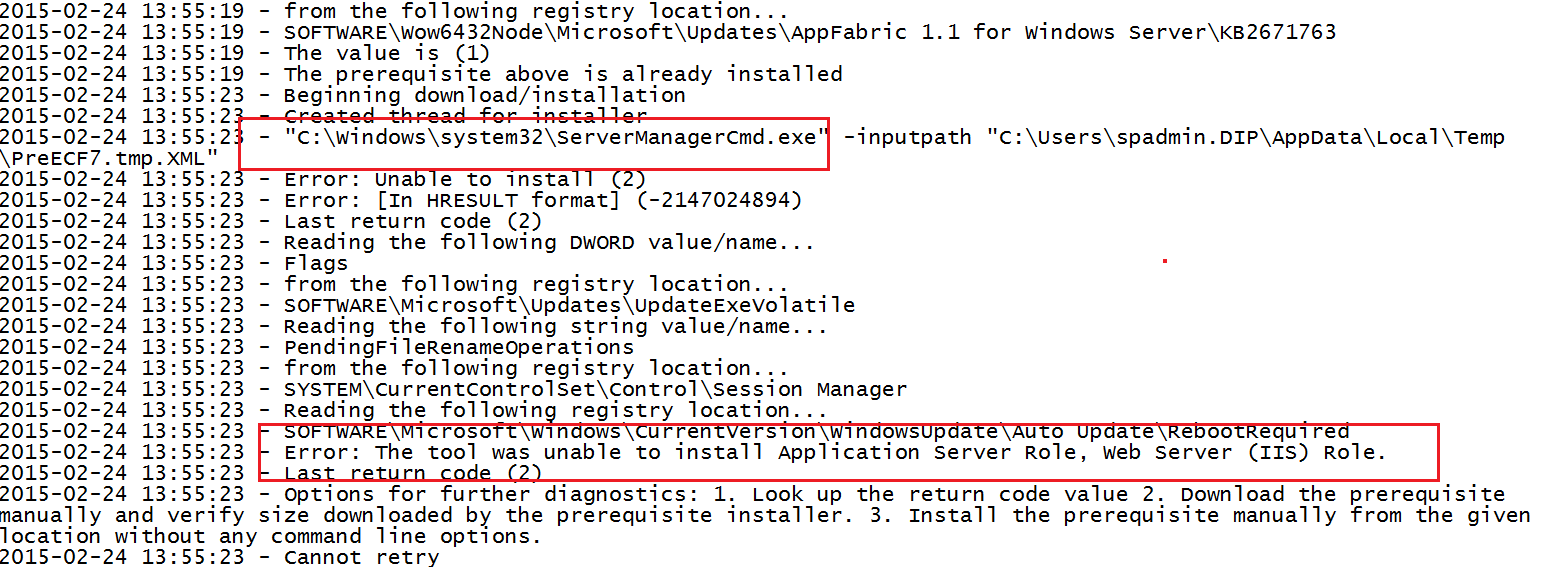Viewport: 1548px width, 567px height.
Task: Click 'The prerequisite above is already installed' line
Action: [x=563, y=75]
